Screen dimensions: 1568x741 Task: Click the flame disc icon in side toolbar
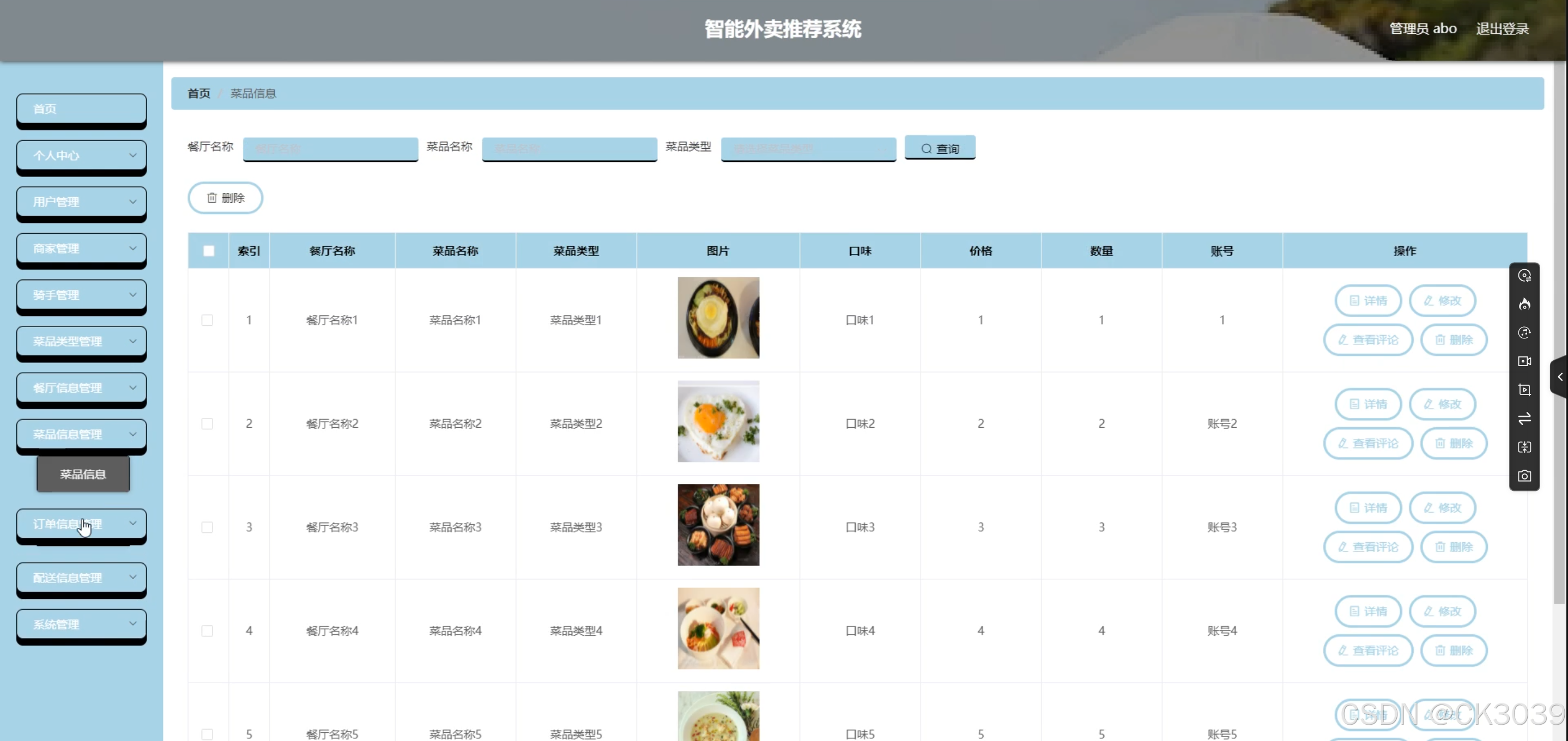tap(1524, 304)
